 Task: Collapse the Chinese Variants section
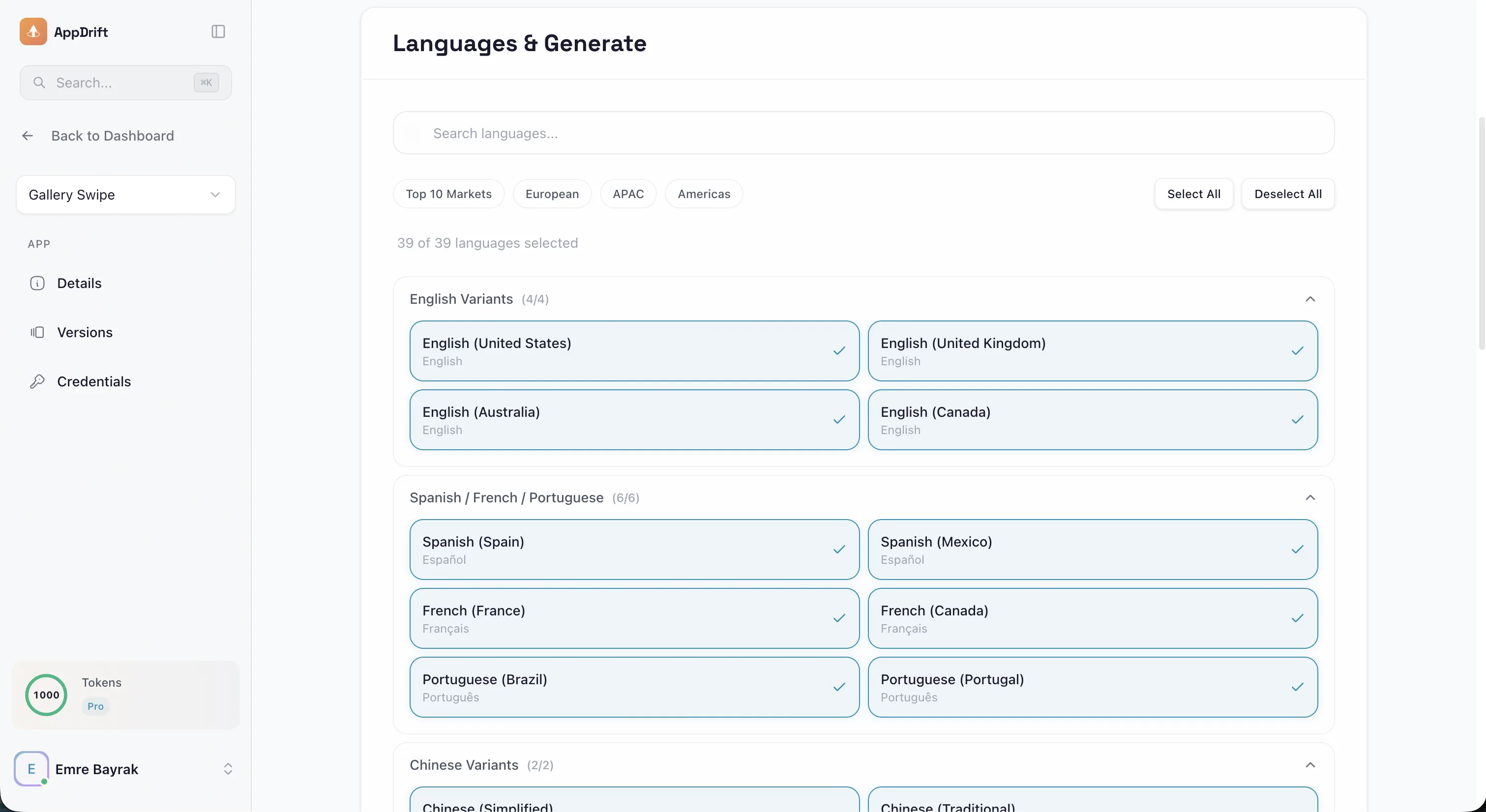(x=1310, y=765)
